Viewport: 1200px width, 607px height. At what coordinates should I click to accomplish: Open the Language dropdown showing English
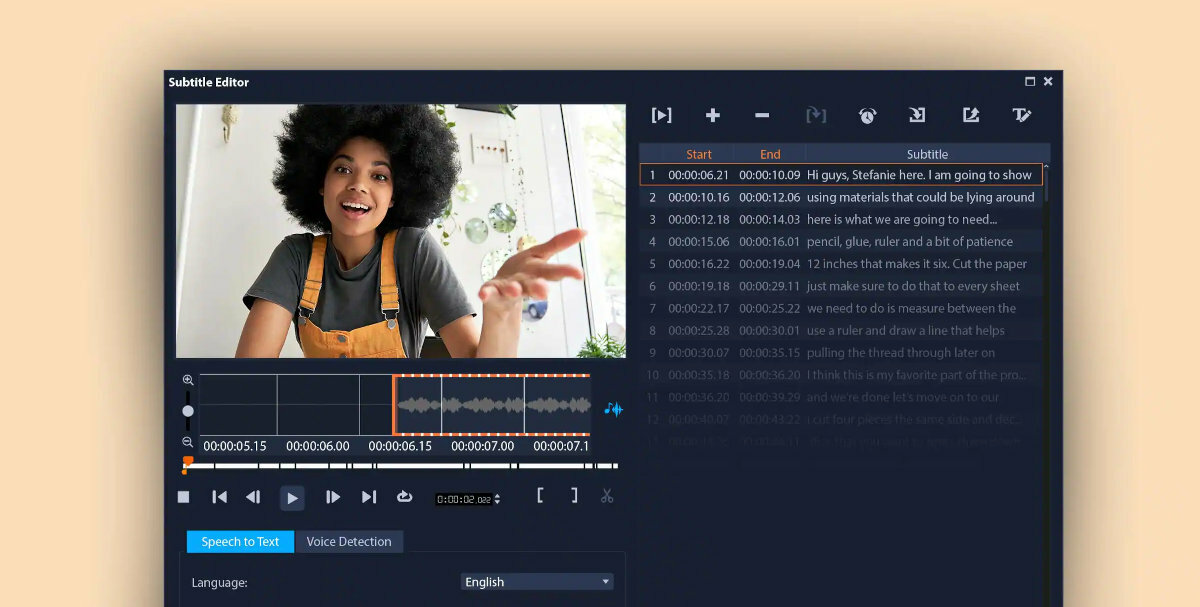536,581
